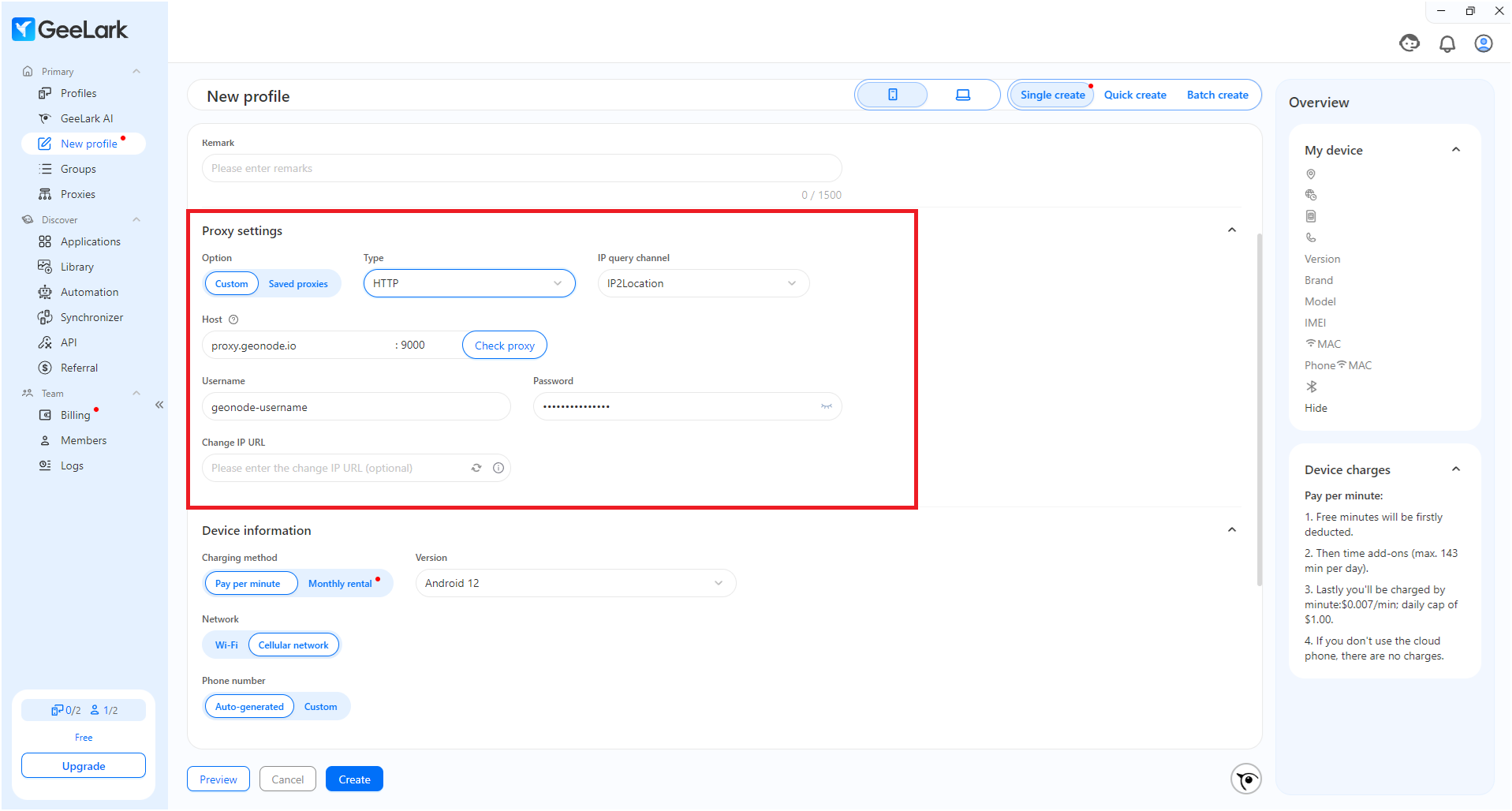Open the Automation section
This screenshot has height=811, width=1512.
tap(88, 291)
